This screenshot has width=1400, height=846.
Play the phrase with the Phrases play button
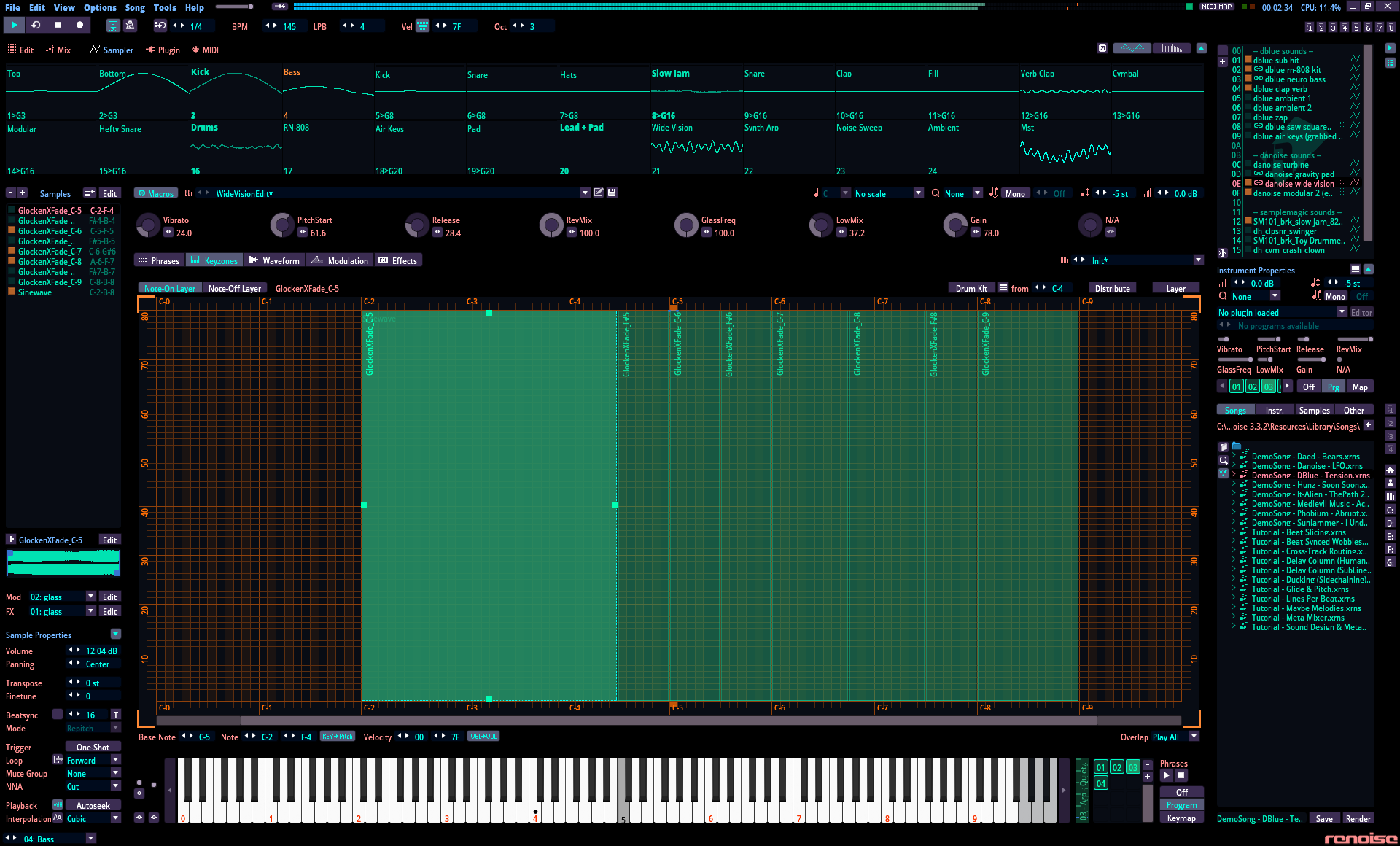(1166, 776)
